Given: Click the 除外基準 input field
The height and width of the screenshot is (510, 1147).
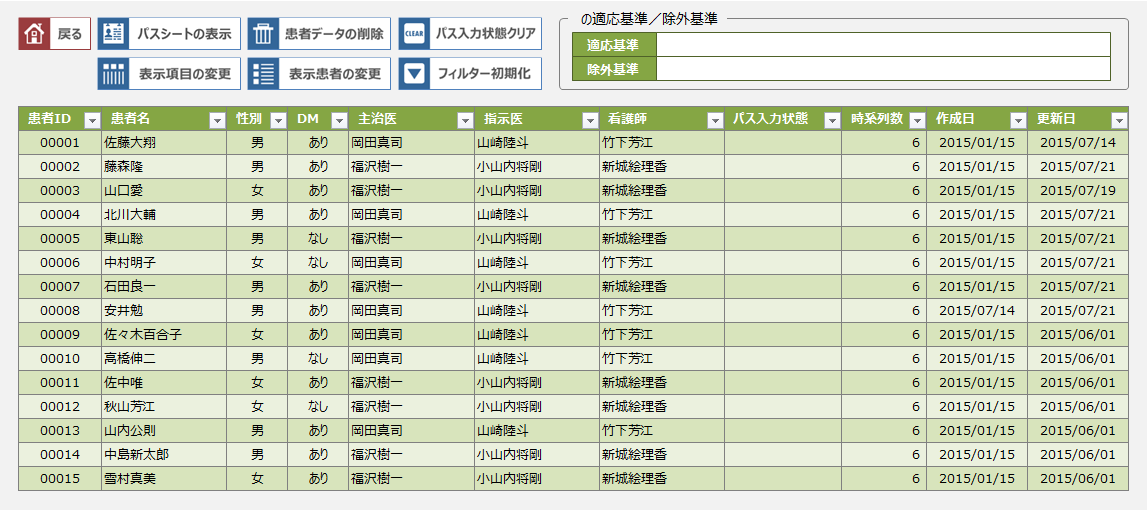Looking at the screenshot, I should [x=882, y=69].
